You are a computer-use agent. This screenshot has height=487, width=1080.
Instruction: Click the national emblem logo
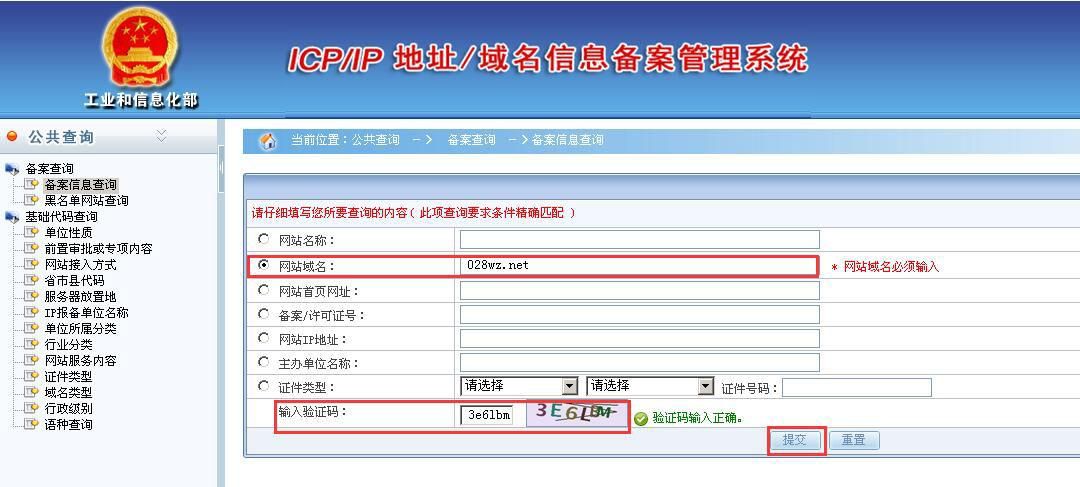(140, 47)
